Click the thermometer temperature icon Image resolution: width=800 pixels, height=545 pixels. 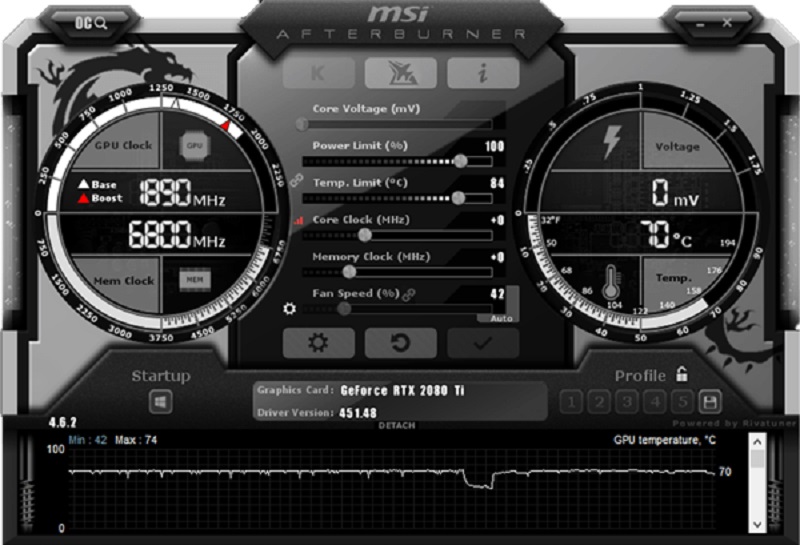[x=611, y=282]
